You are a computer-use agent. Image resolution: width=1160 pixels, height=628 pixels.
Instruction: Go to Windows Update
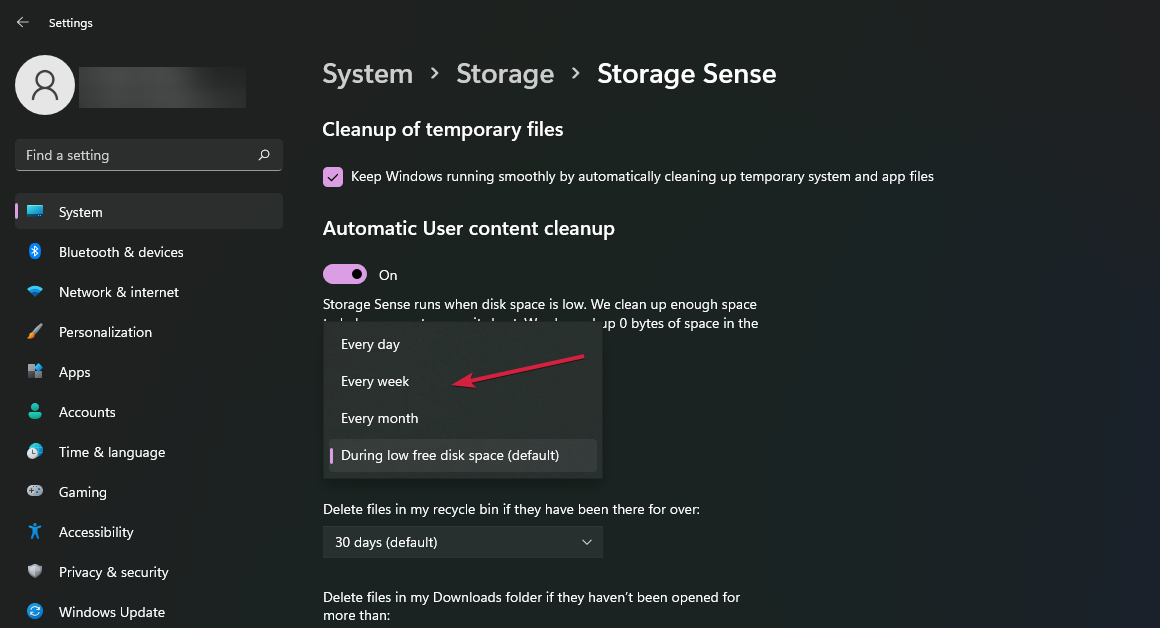[x=111, y=612]
